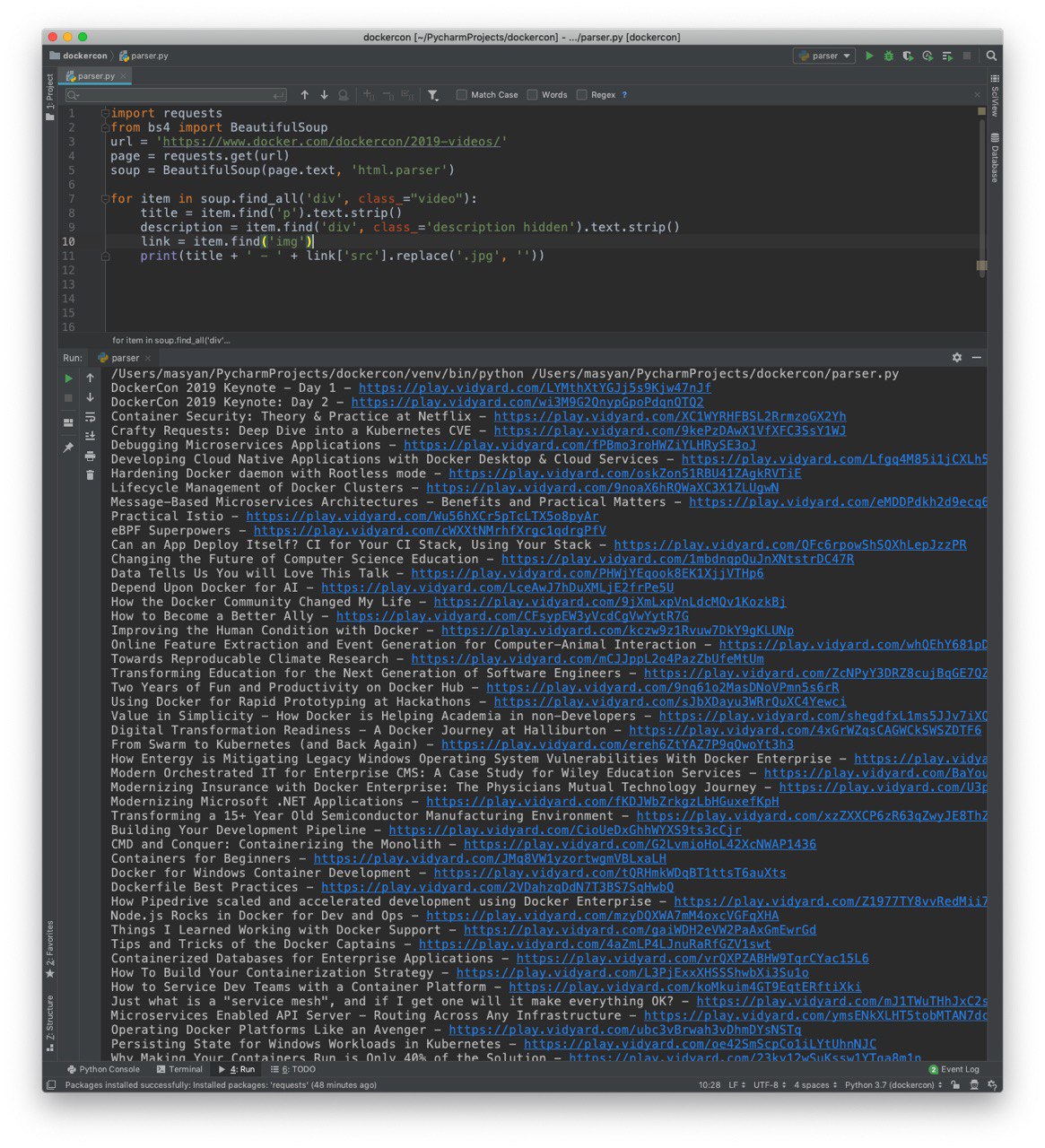Click line 10 cursor position indicator 10:28
1045x1148 pixels.
coord(709,1084)
